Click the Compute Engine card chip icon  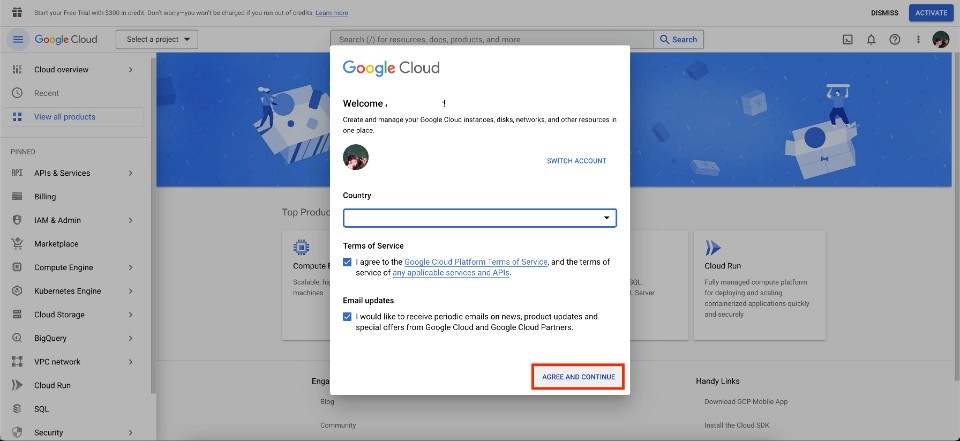[x=301, y=247]
